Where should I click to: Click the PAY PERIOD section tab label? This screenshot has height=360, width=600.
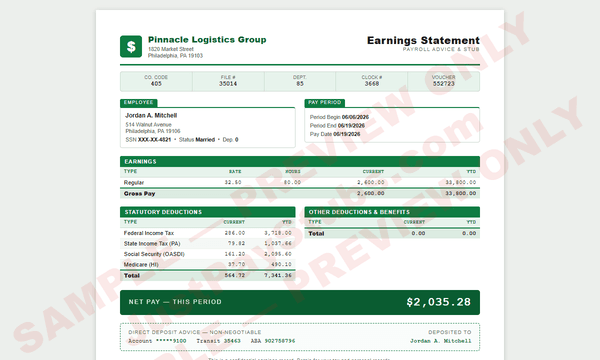pos(324,103)
